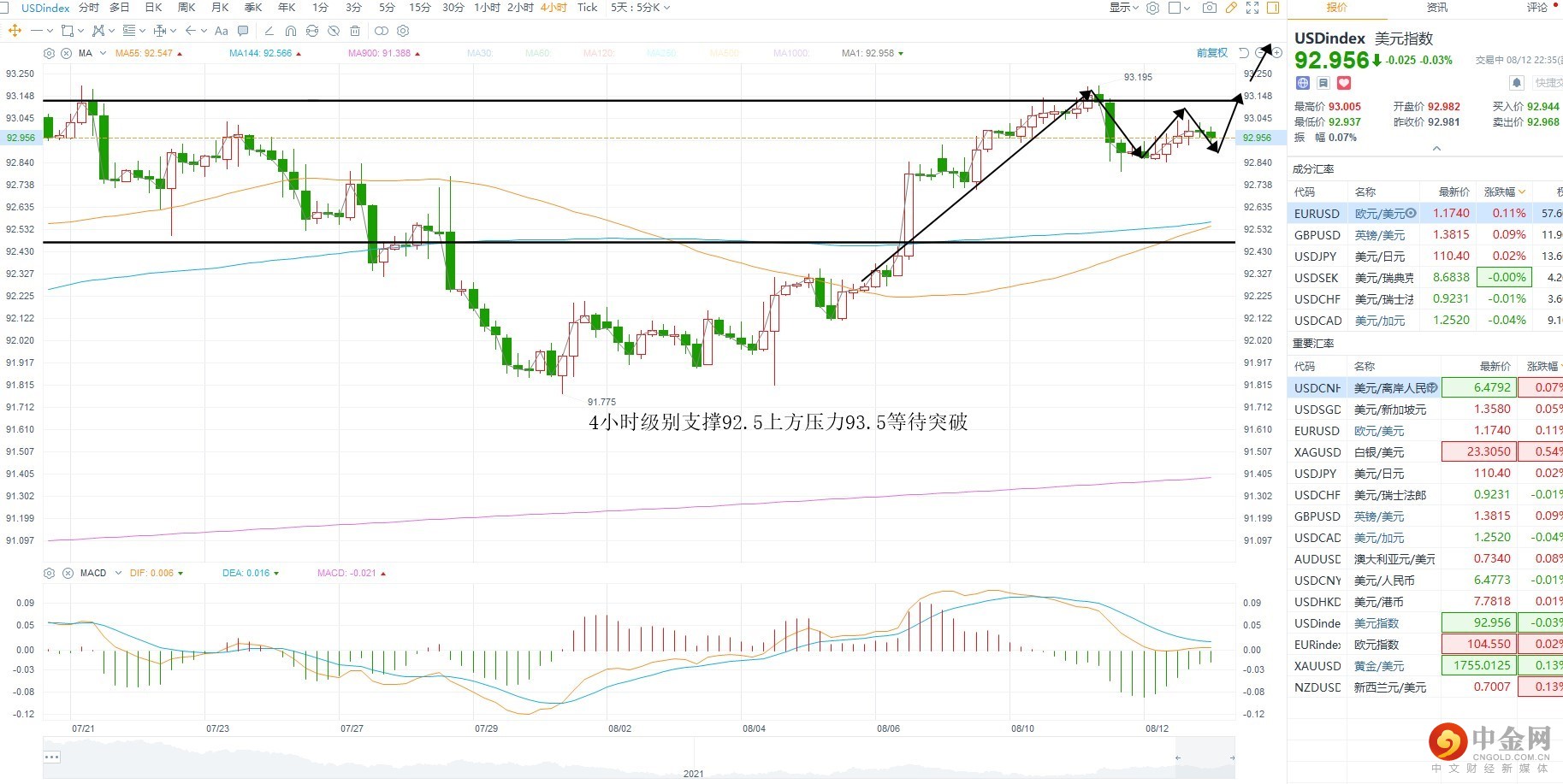This screenshot has width=1563, height=784.
Task: Open the 评论 comments tab
Action: click(1537, 8)
